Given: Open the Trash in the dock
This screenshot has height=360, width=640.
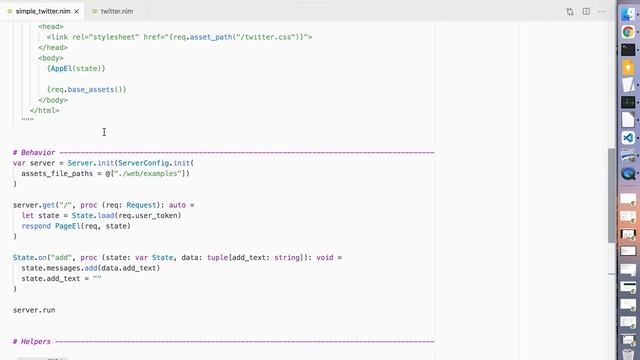Looking at the screenshot, I should (628, 354).
